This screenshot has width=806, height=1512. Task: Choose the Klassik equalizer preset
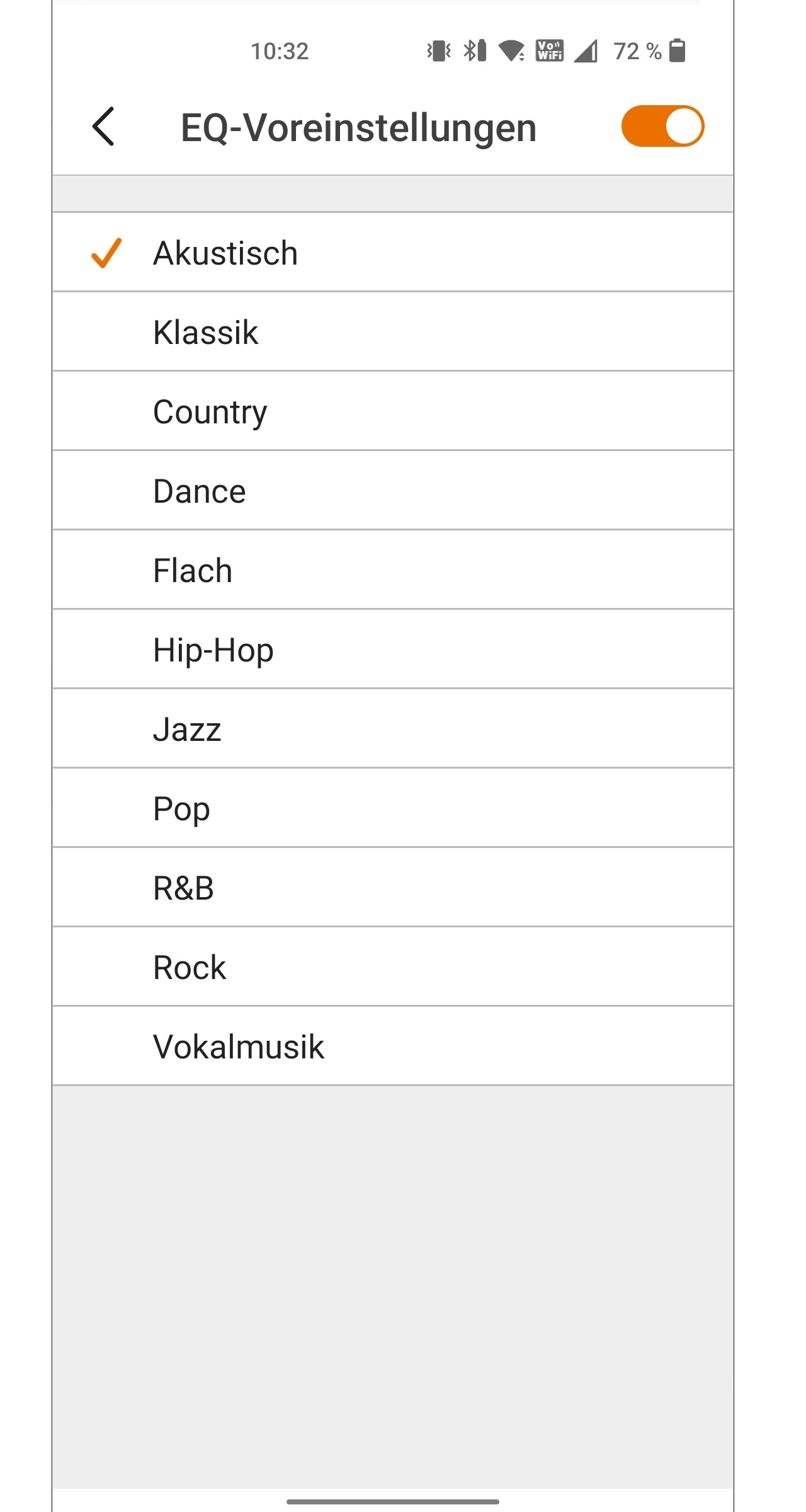tap(393, 332)
